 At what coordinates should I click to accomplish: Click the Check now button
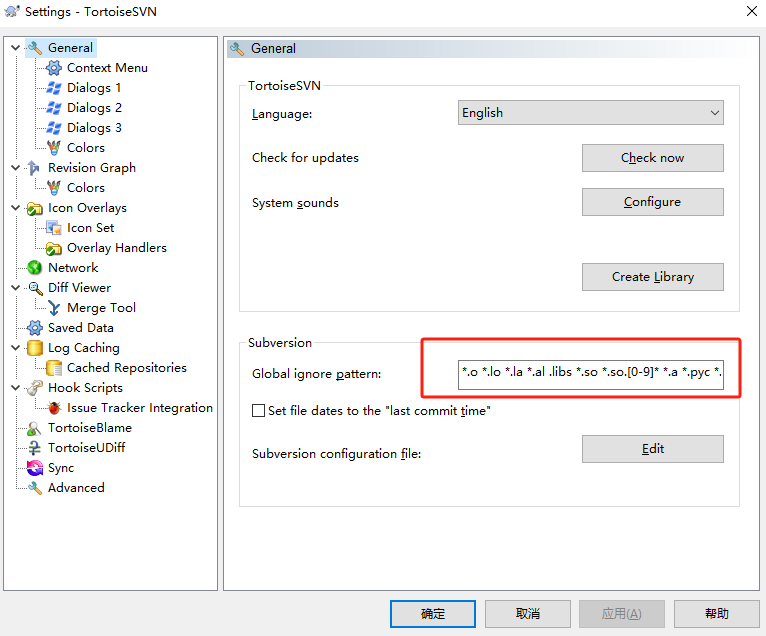(652, 158)
